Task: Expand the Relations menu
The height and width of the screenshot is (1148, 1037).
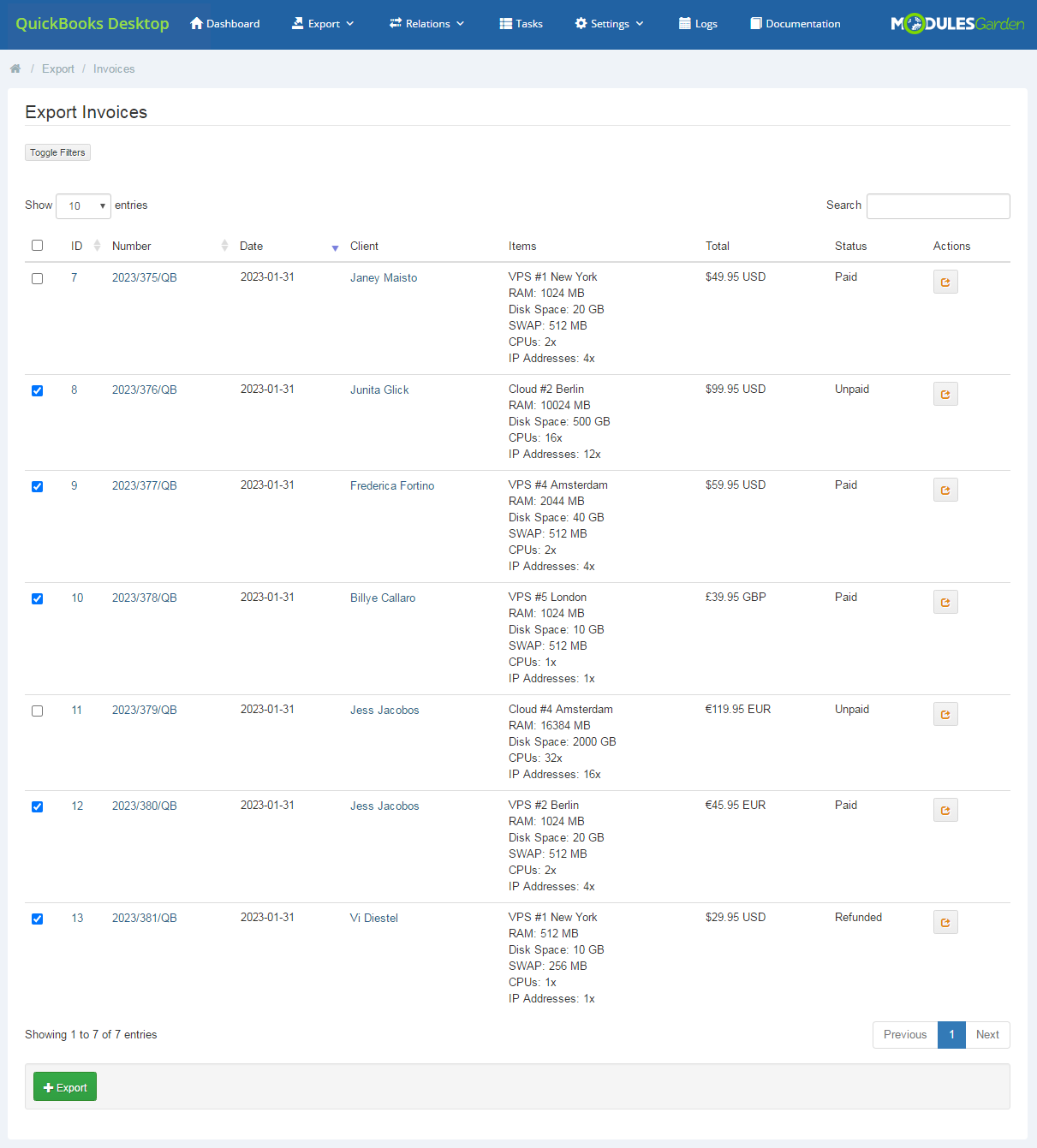Action: click(x=426, y=23)
